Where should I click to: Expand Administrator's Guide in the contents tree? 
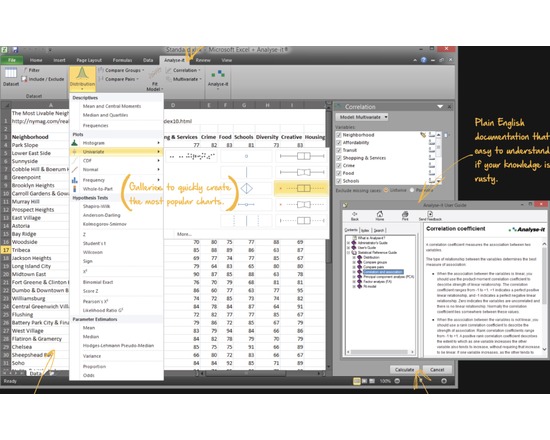(x=349, y=243)
